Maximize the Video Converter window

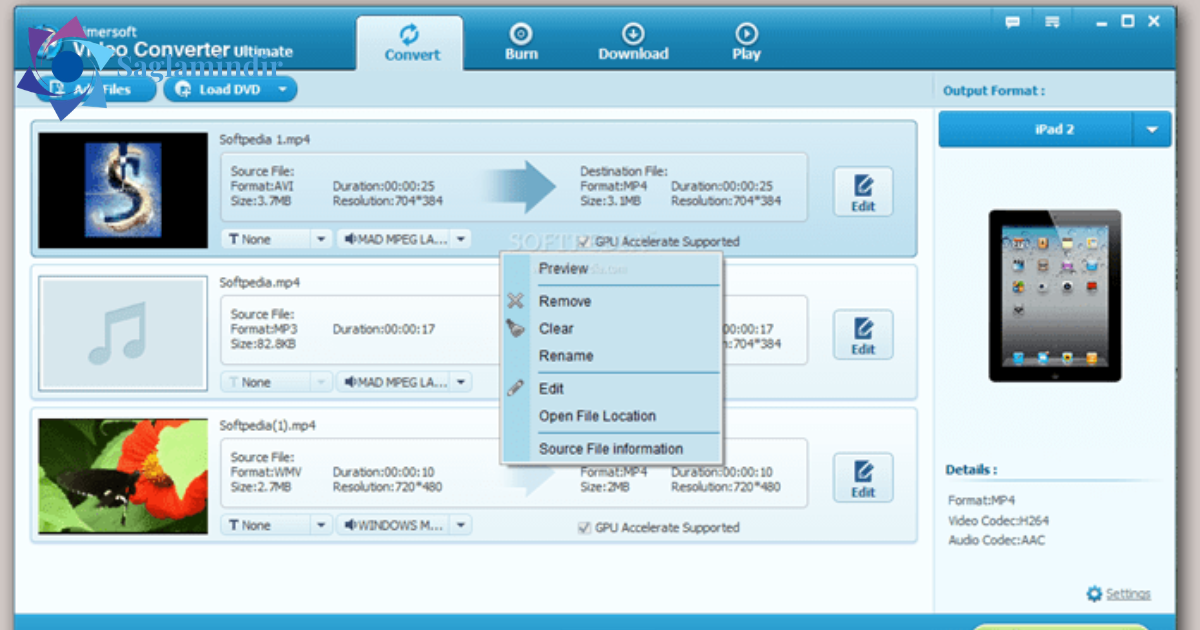pyautogui.click(x=1127, y=20)
